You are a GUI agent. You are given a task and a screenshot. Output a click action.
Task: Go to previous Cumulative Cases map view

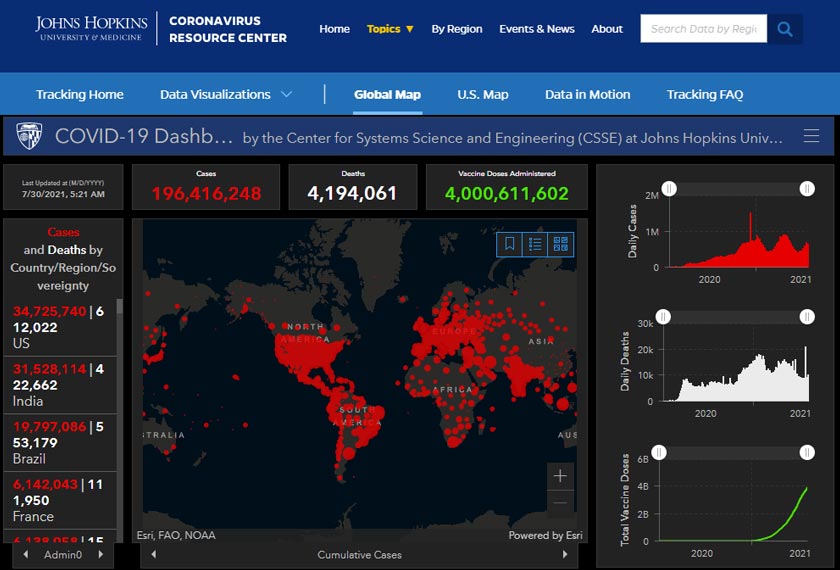coord(153,554)
